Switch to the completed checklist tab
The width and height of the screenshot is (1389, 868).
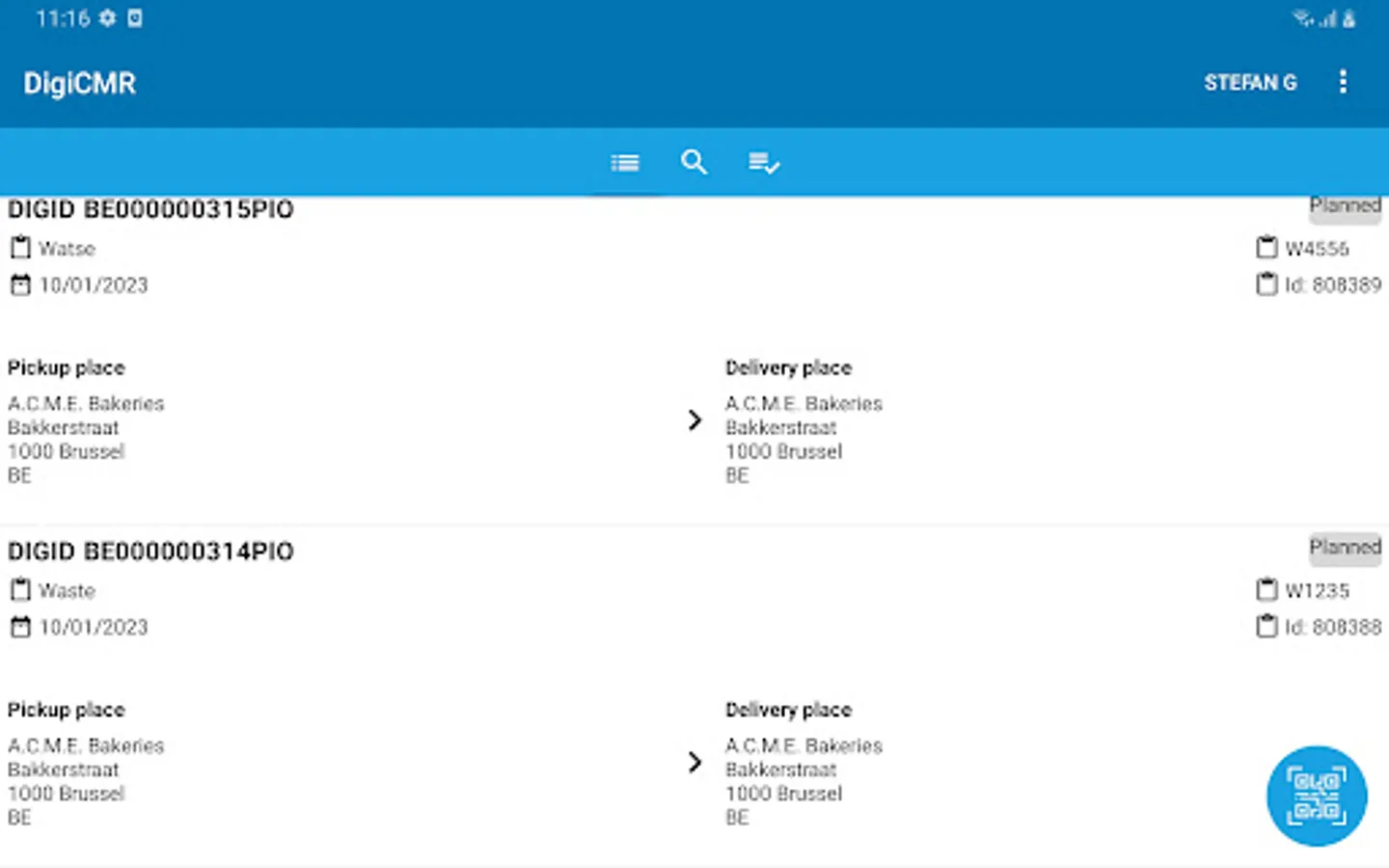point(763,163)
